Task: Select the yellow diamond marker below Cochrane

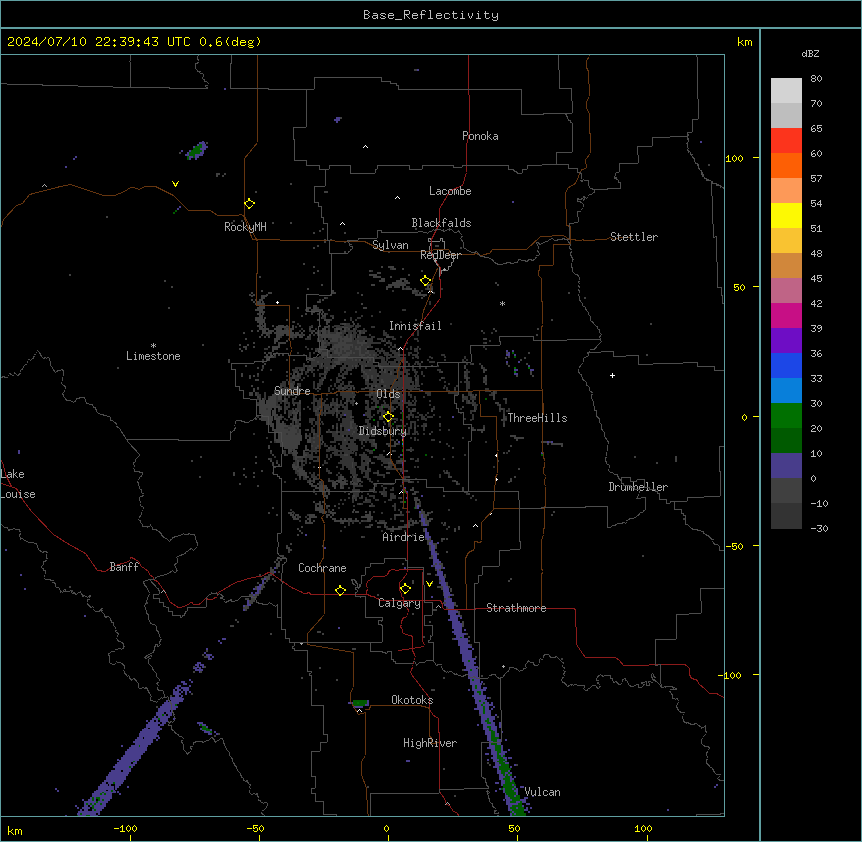Action: (340, 590)
